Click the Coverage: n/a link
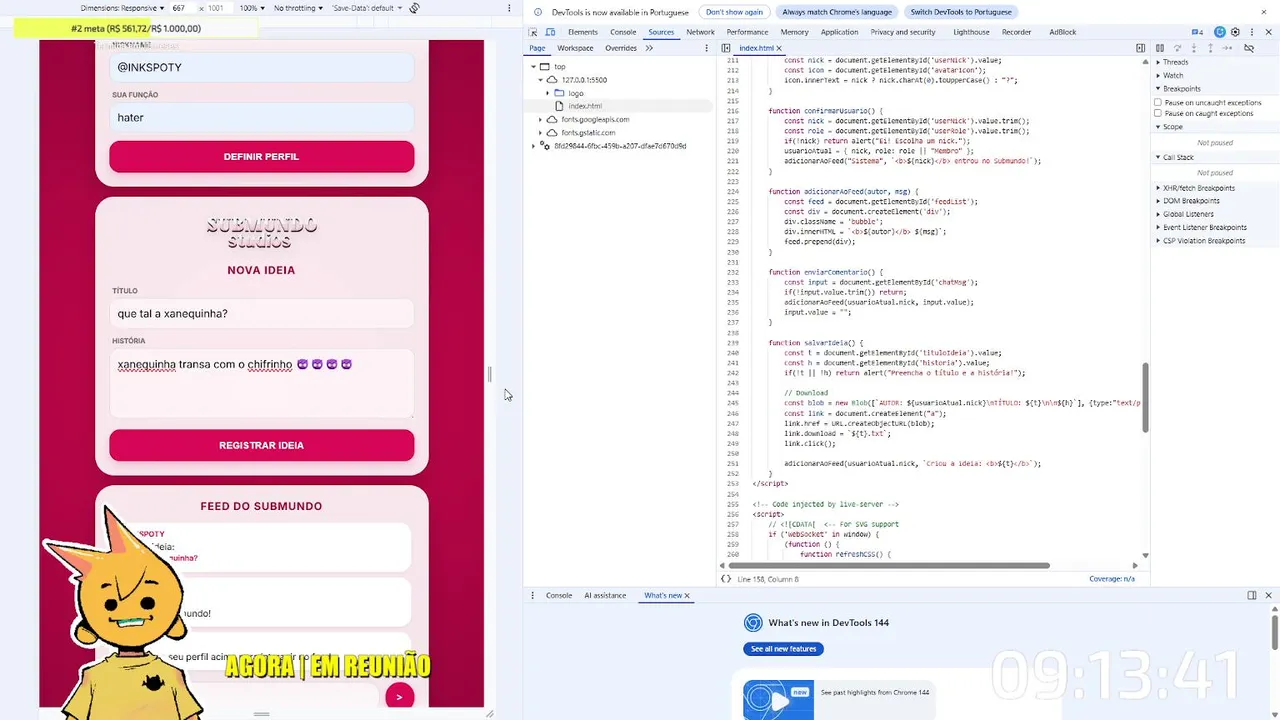1280x720 pixels. (1112, 579)
